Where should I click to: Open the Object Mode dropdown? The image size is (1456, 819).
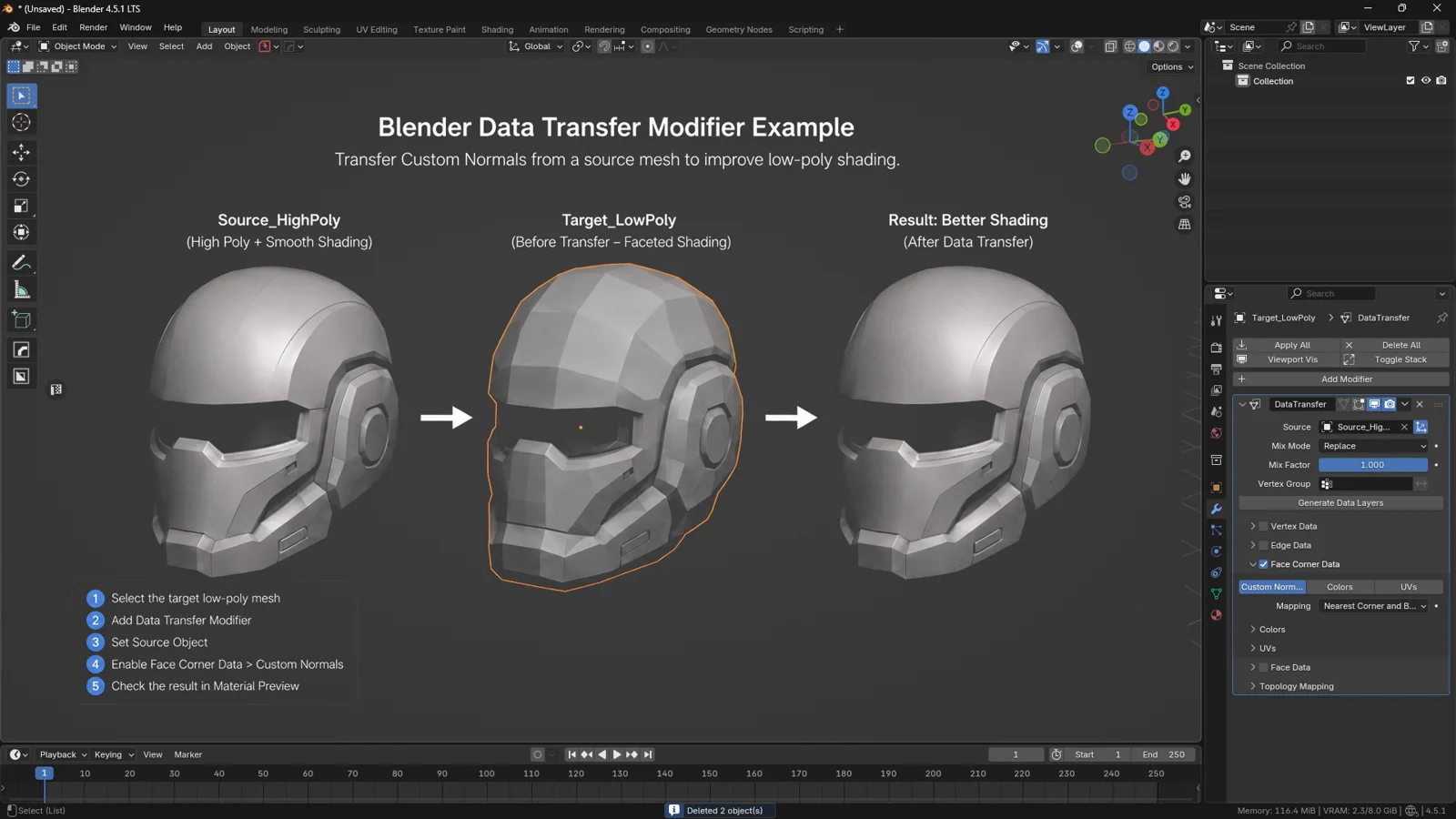(x=77, y=46)
